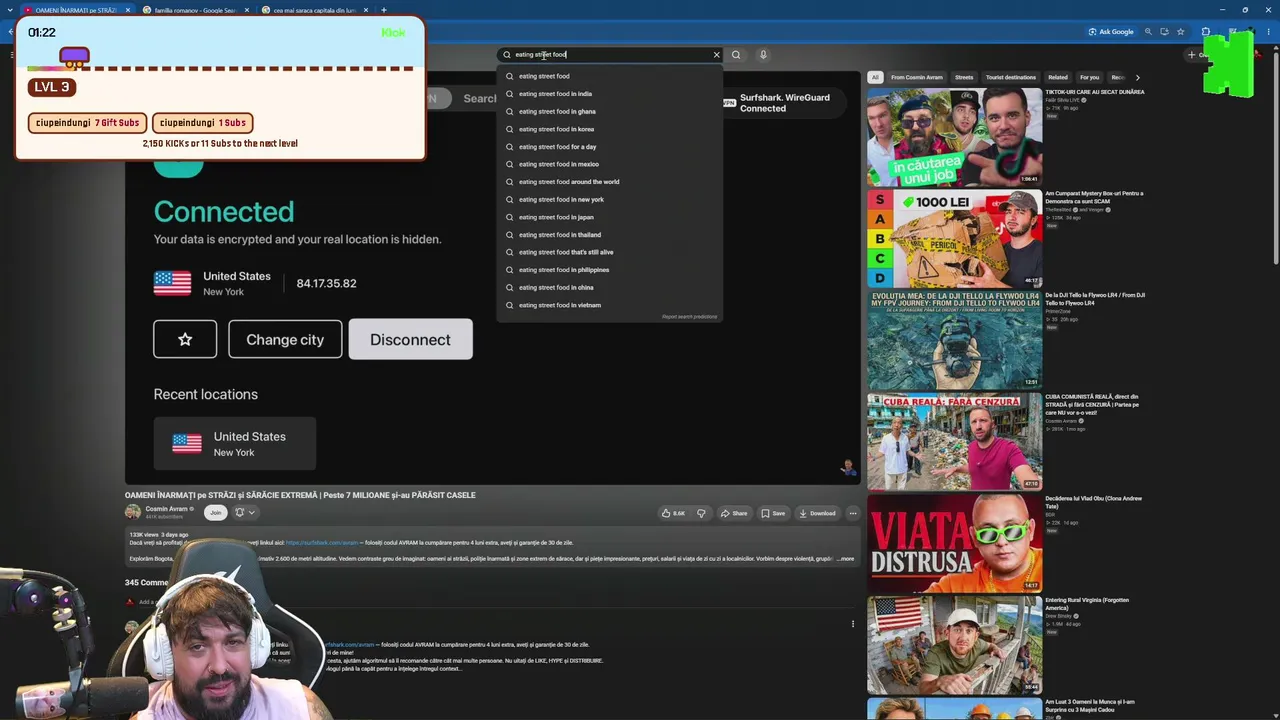Choose suggestion eating street food in india
This screenshot has height=720, width=1280.
(609, 94)
